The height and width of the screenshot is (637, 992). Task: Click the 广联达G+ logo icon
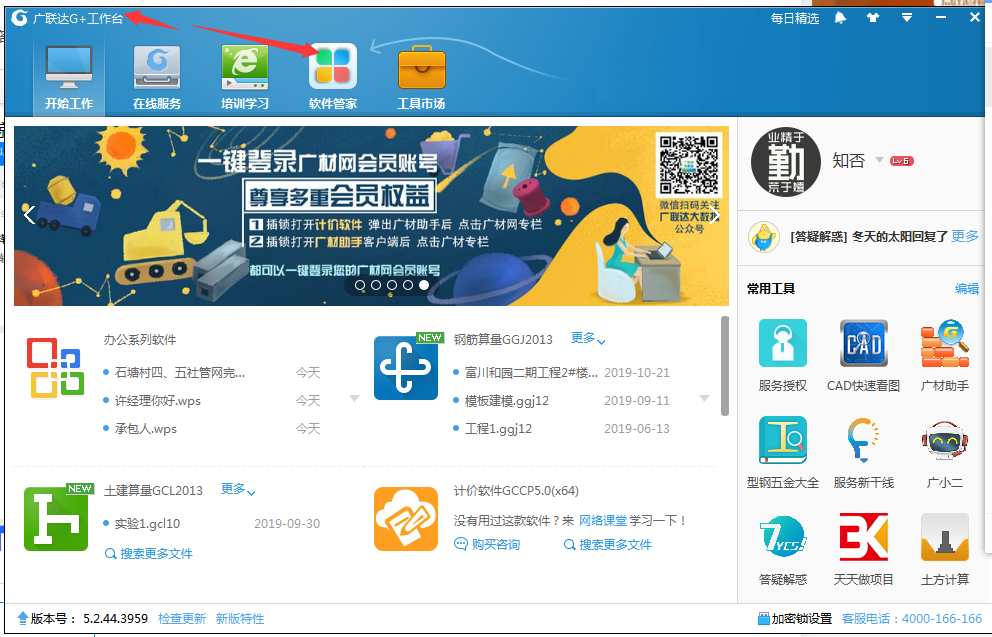click(x=20, y=18)
